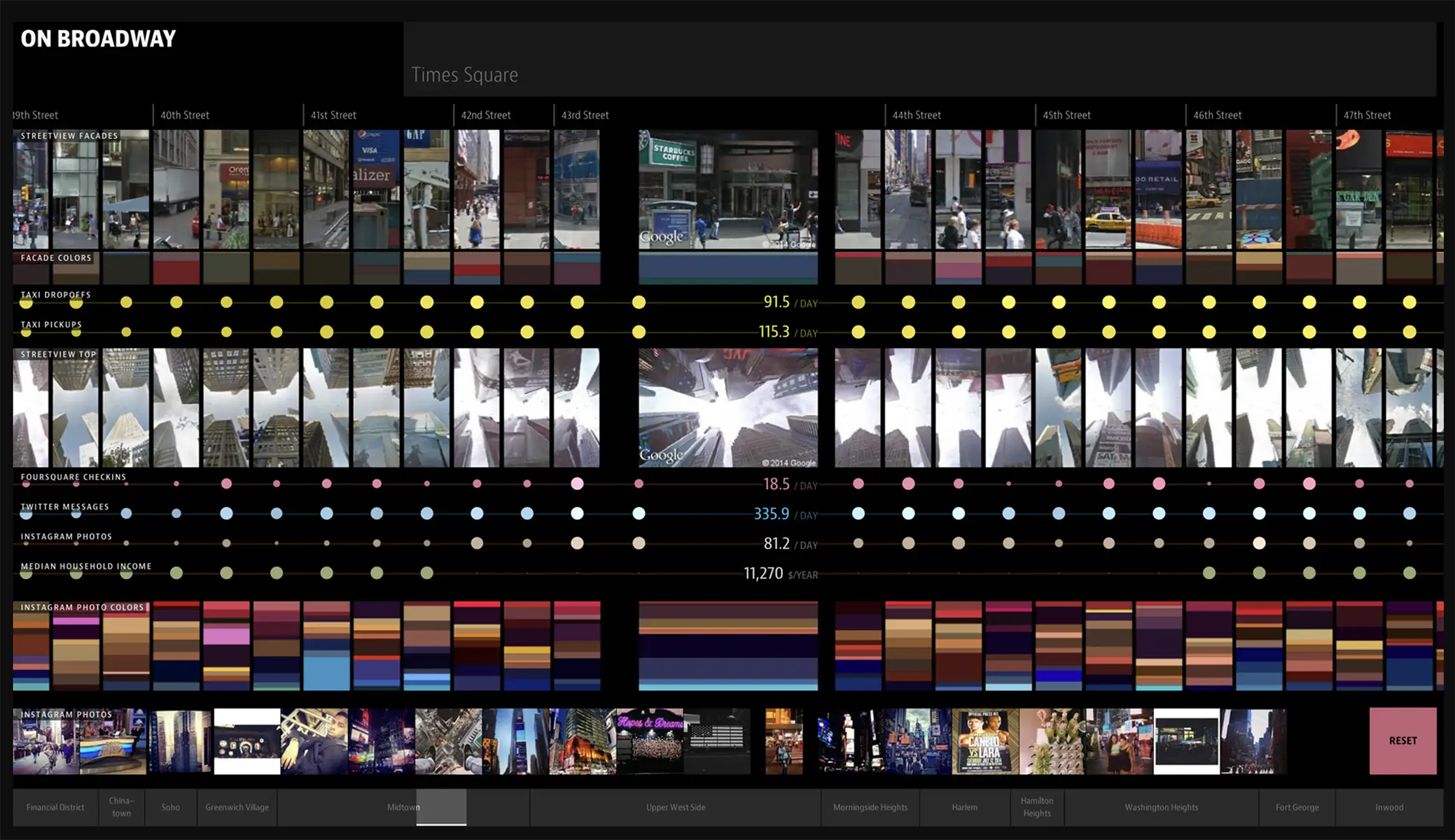Select the yellow taxi streetview facade thumbnail
Viewport: 1455px width, 840px height.
point(1108,189)
